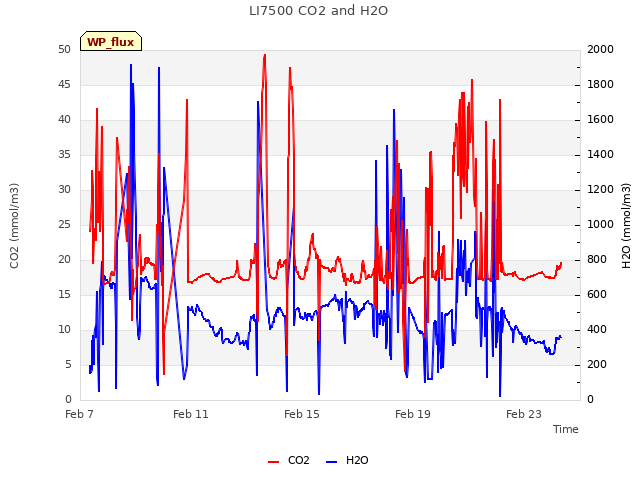Viewport: 640px width, 480px height.
Task: Click the 10 tick on left axis
Action: 64,329
